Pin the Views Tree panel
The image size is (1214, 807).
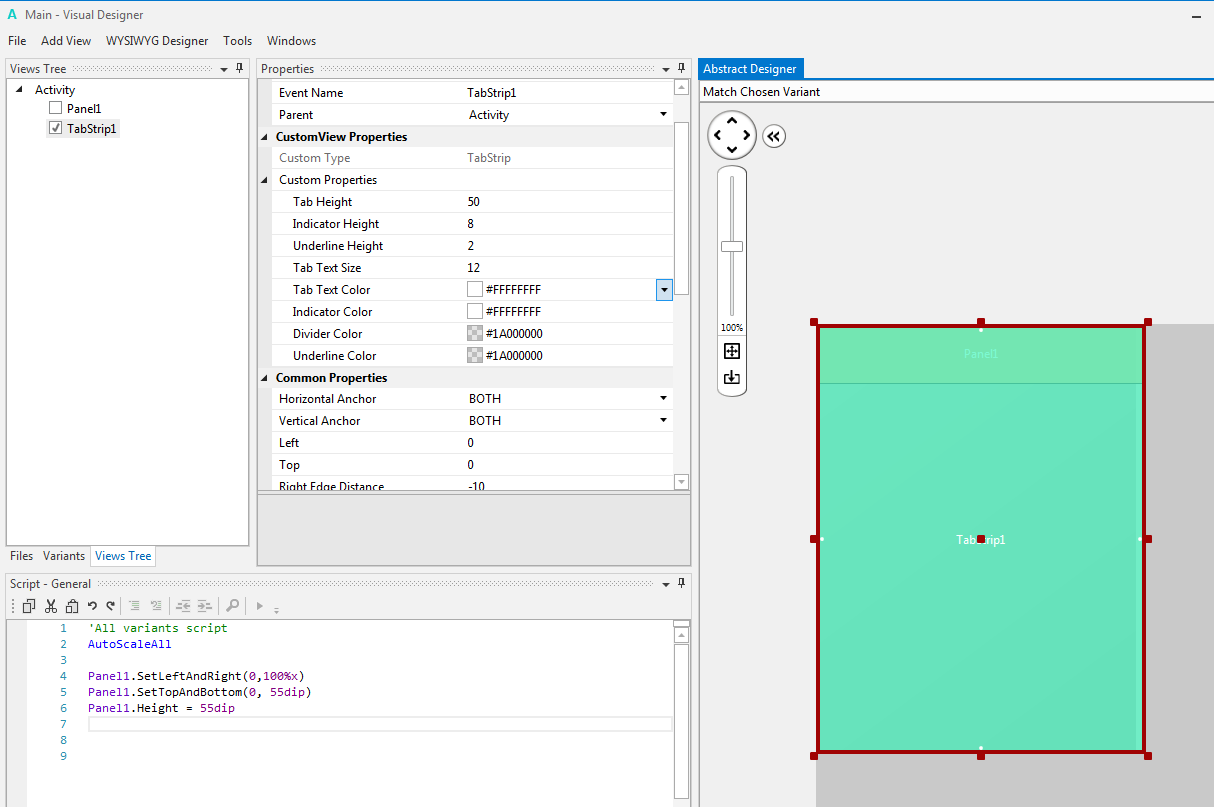[239, 68]
